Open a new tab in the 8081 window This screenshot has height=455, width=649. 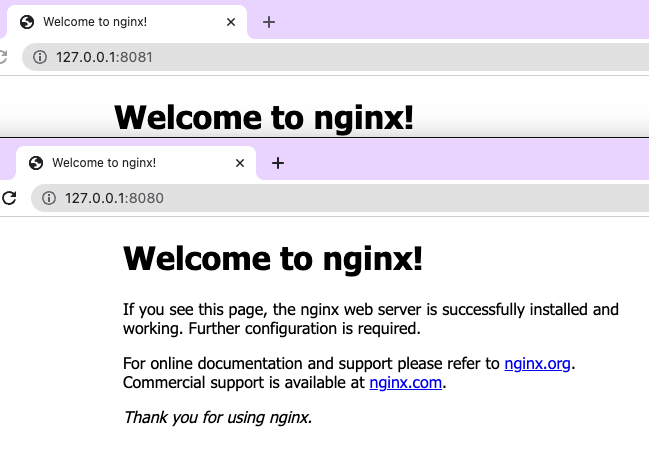[269, 22]
